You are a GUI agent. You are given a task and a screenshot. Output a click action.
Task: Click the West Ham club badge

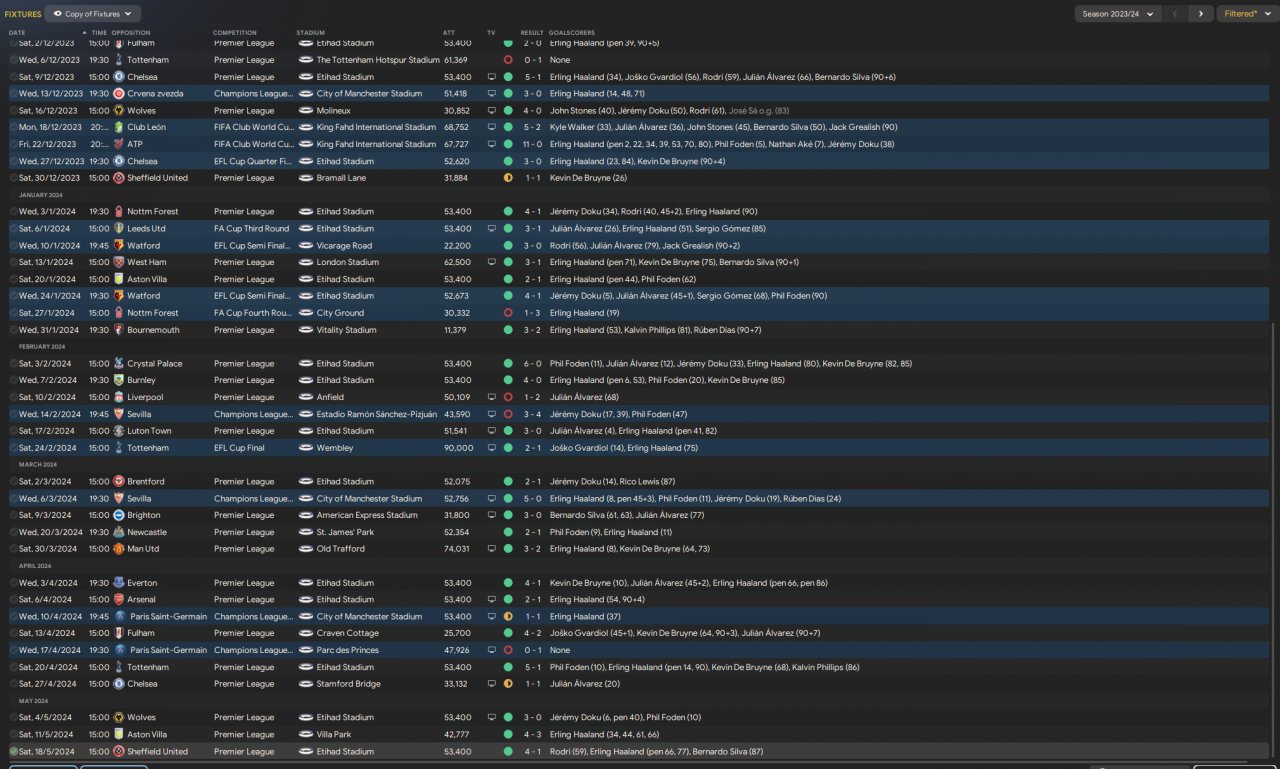pos(119,262)
